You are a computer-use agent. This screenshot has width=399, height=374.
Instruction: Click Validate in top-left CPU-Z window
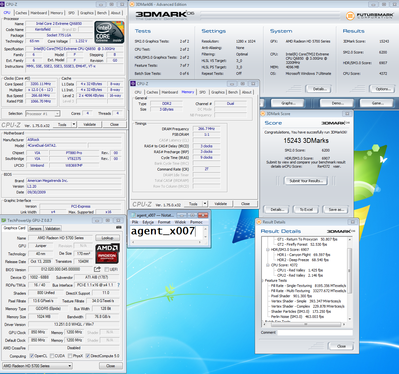(x=89, y=124)
